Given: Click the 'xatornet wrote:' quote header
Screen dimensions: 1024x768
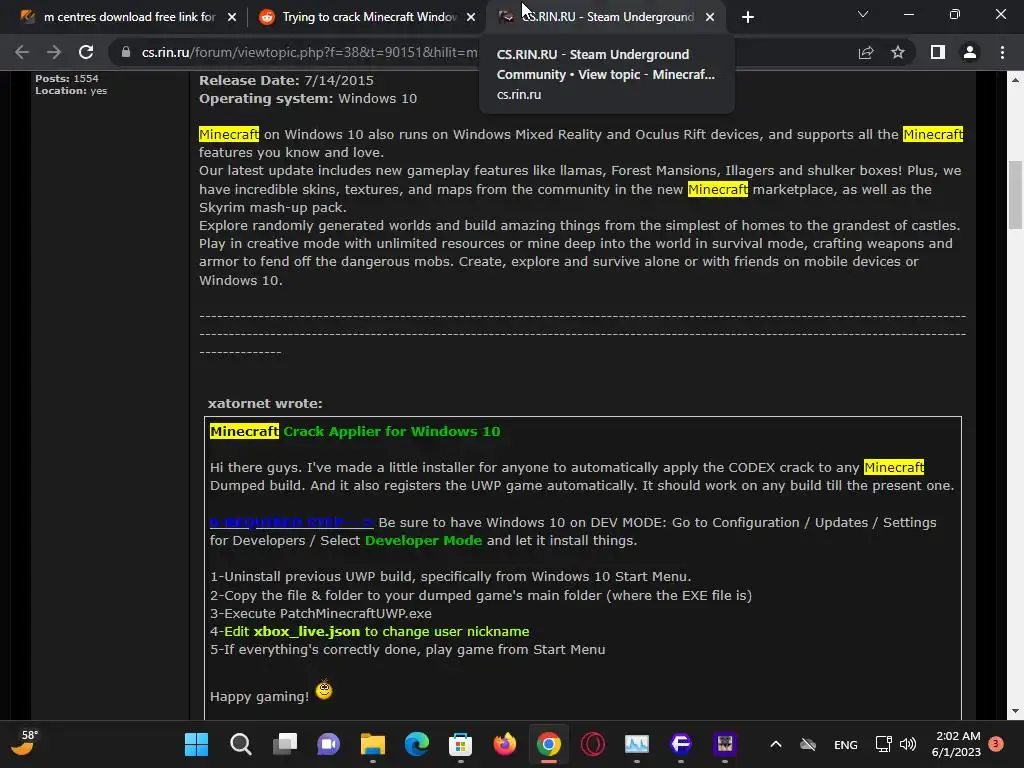Looking at the screenshot, I should click(265, 404).
